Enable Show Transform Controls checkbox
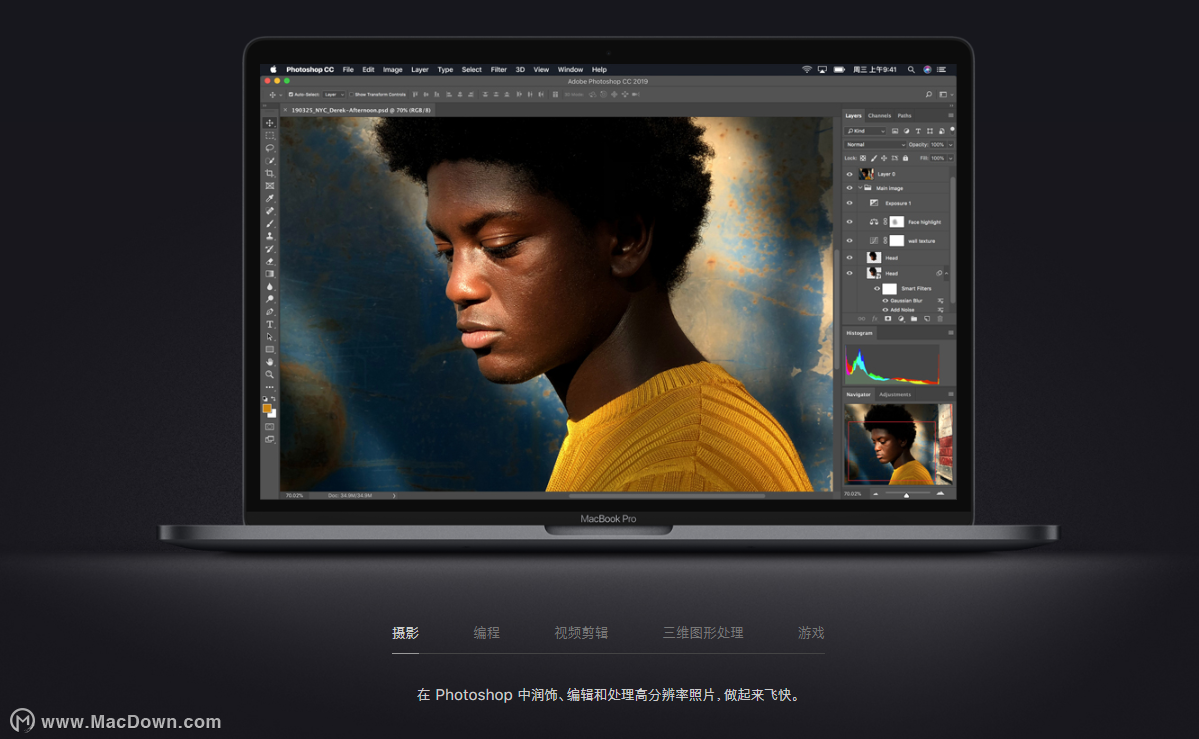 tap(351, 95)
